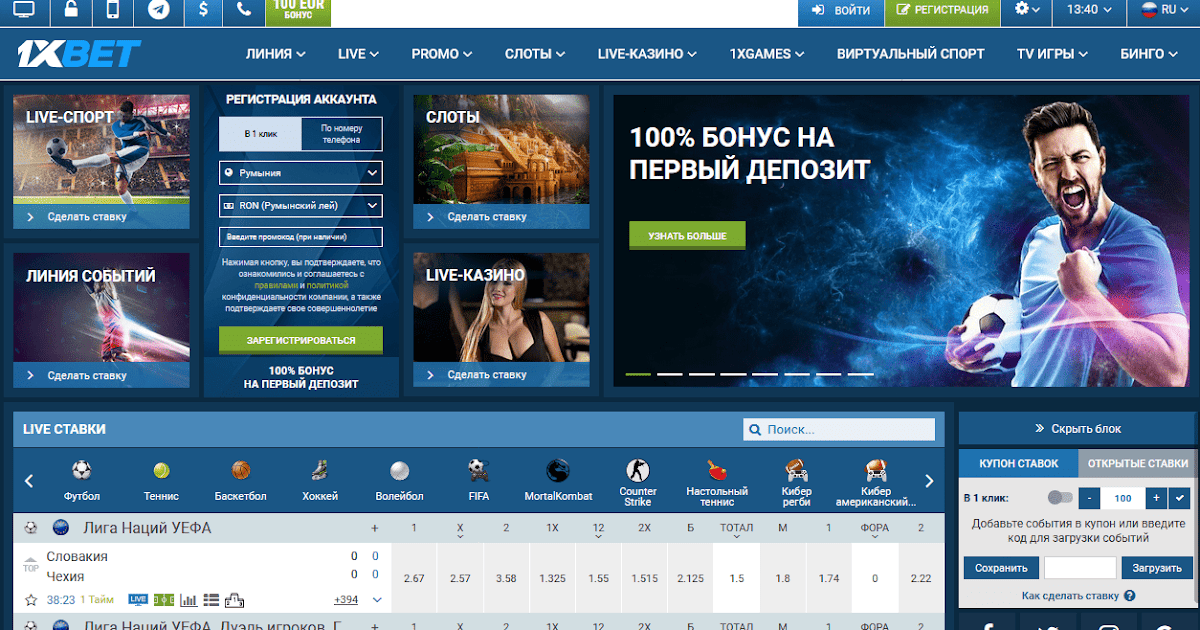The image size is (1200, 630).
Task: Open the СЛОТЫ menu
Action: (x=536, y=54)
